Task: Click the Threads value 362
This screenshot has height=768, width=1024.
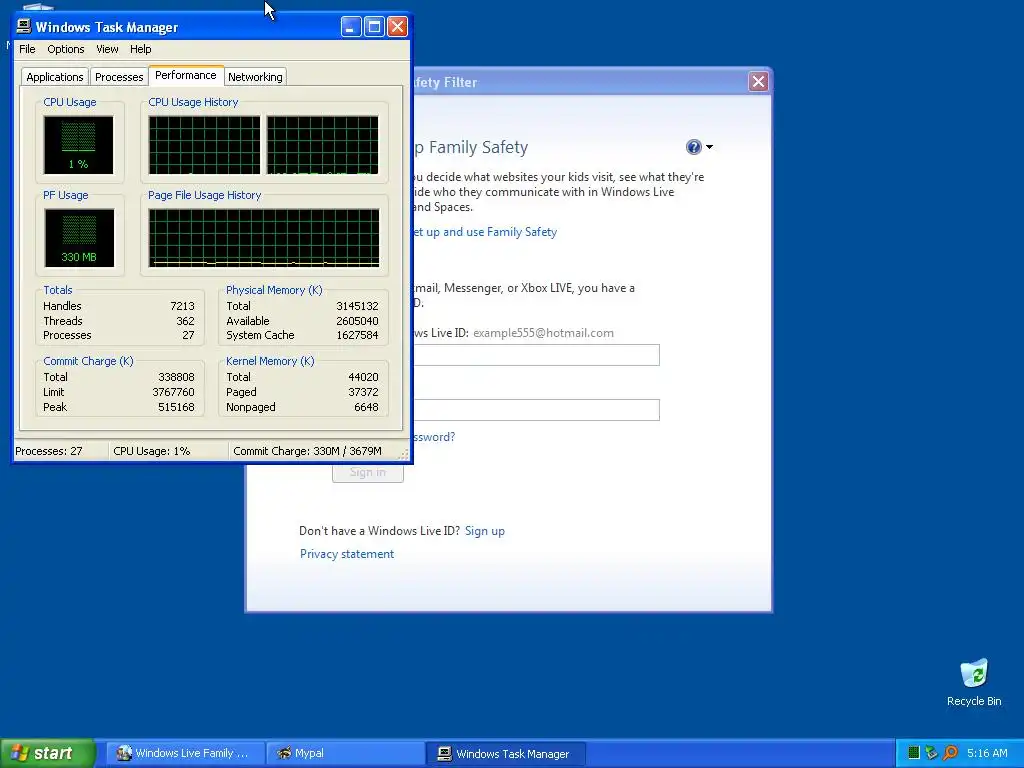Action: coord(185,321)
